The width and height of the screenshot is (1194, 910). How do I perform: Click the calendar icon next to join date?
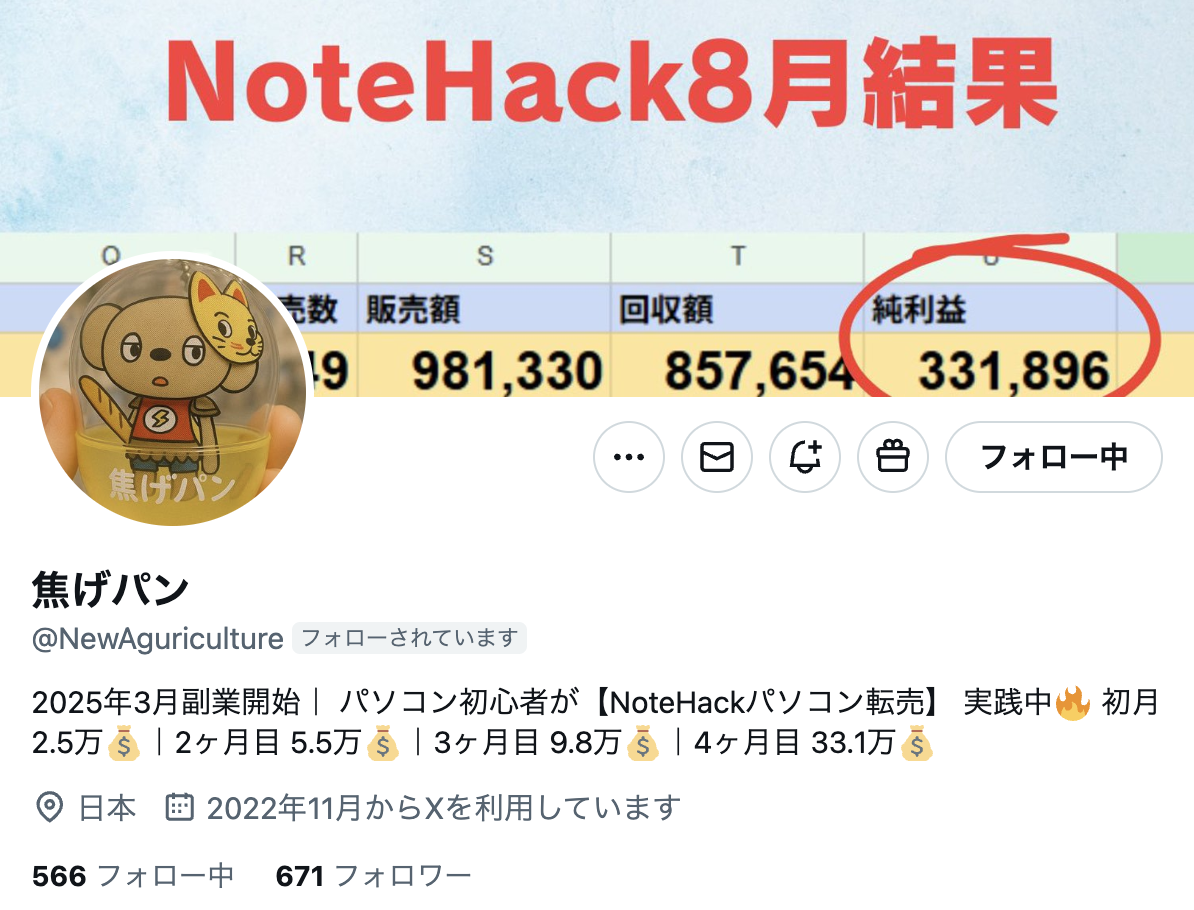(x=180, y=807)
